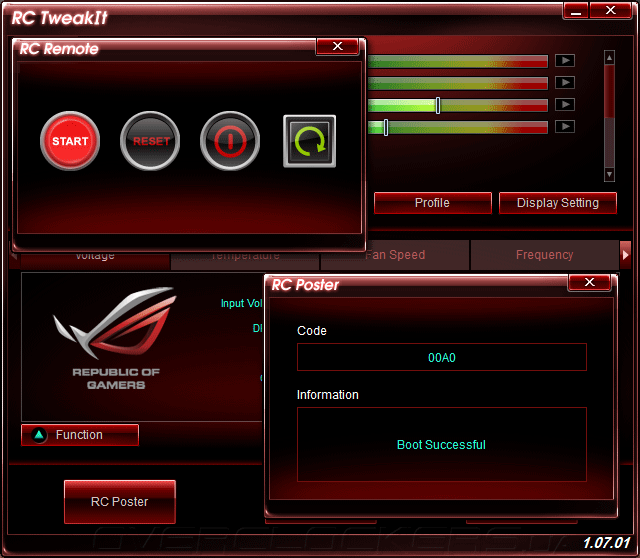Click the fourth slider's handle
Image resolution: width=640 pixels, height=558 pixels.
[386, 128]
